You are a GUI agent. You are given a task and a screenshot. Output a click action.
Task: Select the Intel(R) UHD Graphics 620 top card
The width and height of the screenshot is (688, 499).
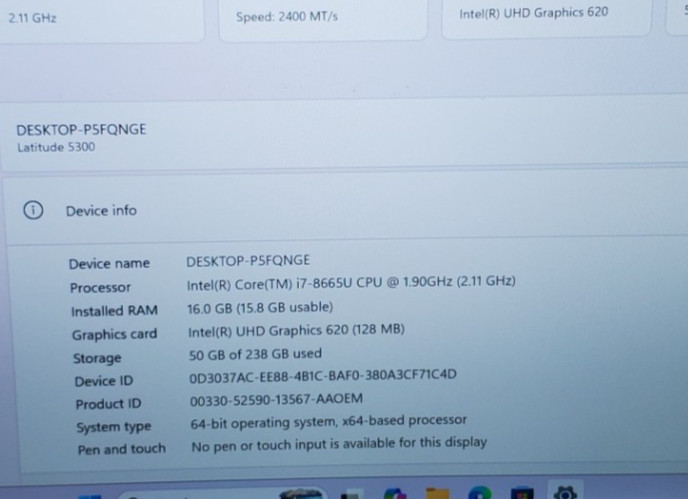coord(546,18)
